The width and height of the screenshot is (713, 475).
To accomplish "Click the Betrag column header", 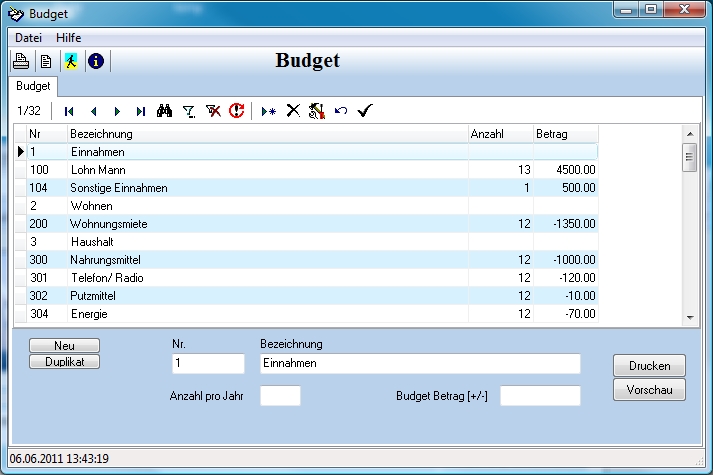I will point(566,134).
